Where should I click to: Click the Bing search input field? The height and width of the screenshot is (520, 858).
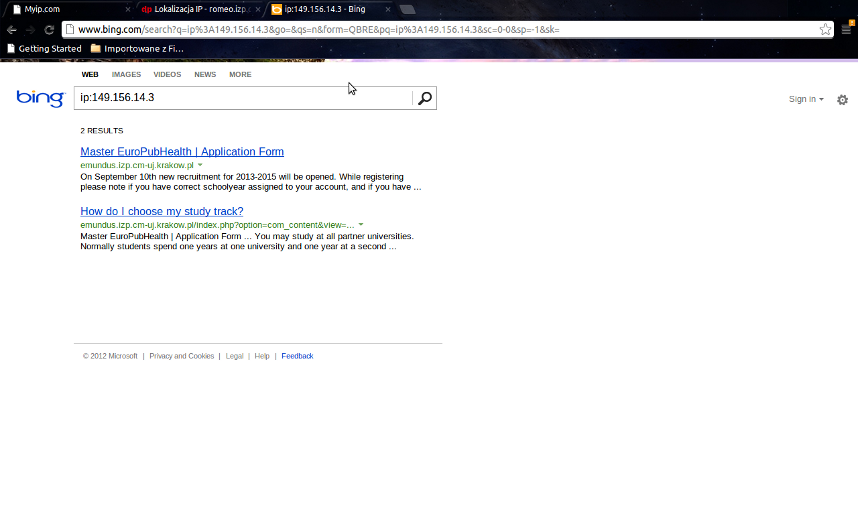point(244,98)
